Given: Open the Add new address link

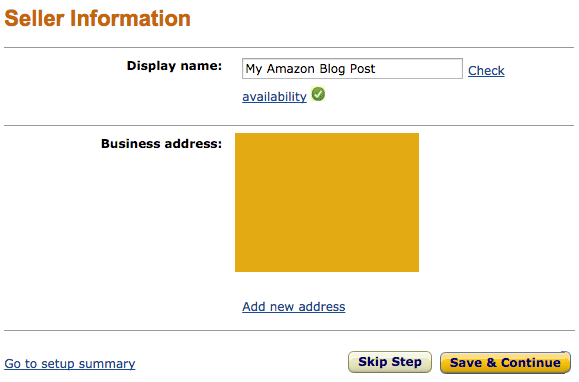Looking at the screenshot, I should pyautogui.click(x=294, y=307).
